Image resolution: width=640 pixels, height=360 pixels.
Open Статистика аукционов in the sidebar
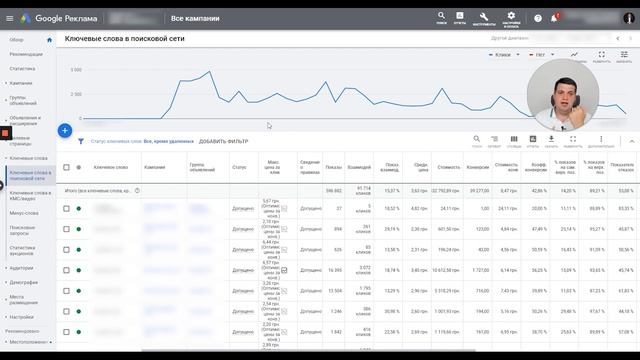[x=22, y=251]
